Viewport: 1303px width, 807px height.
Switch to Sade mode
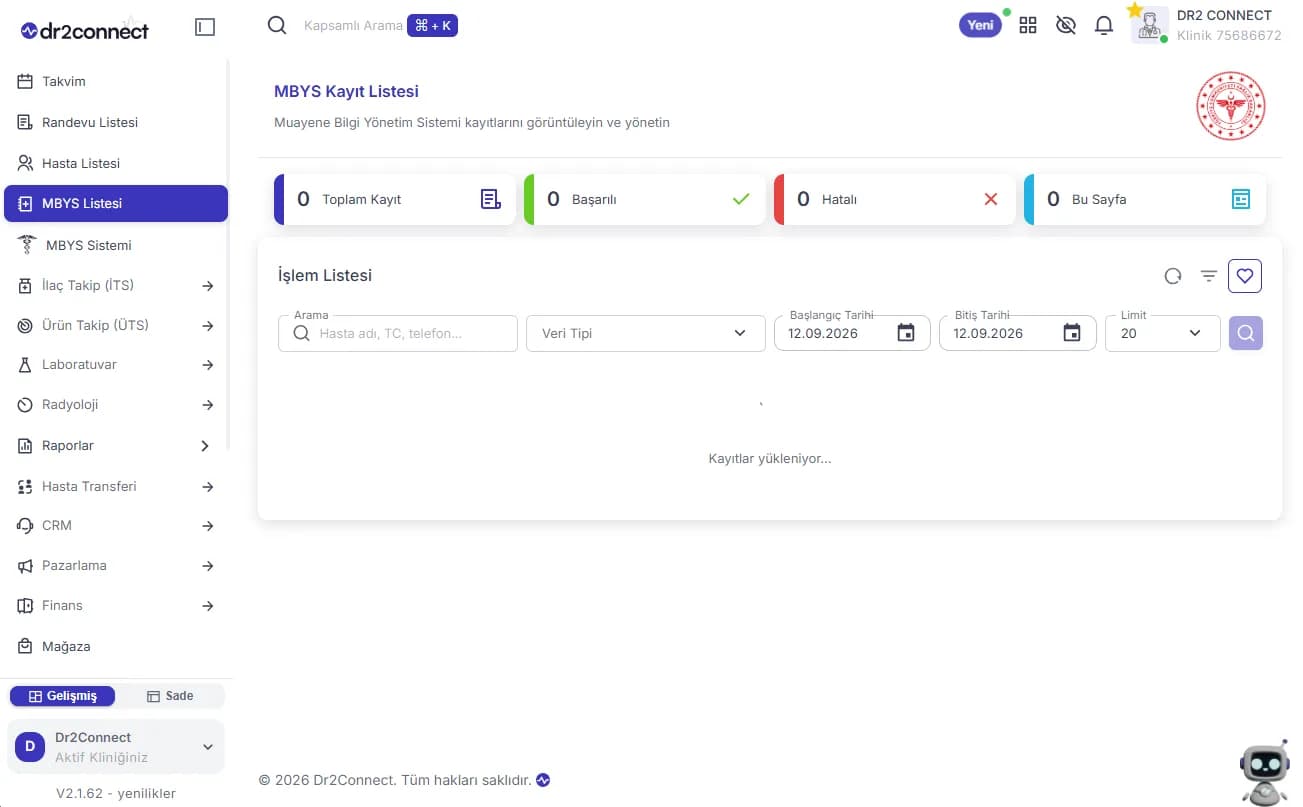click(x=170, y=696)
